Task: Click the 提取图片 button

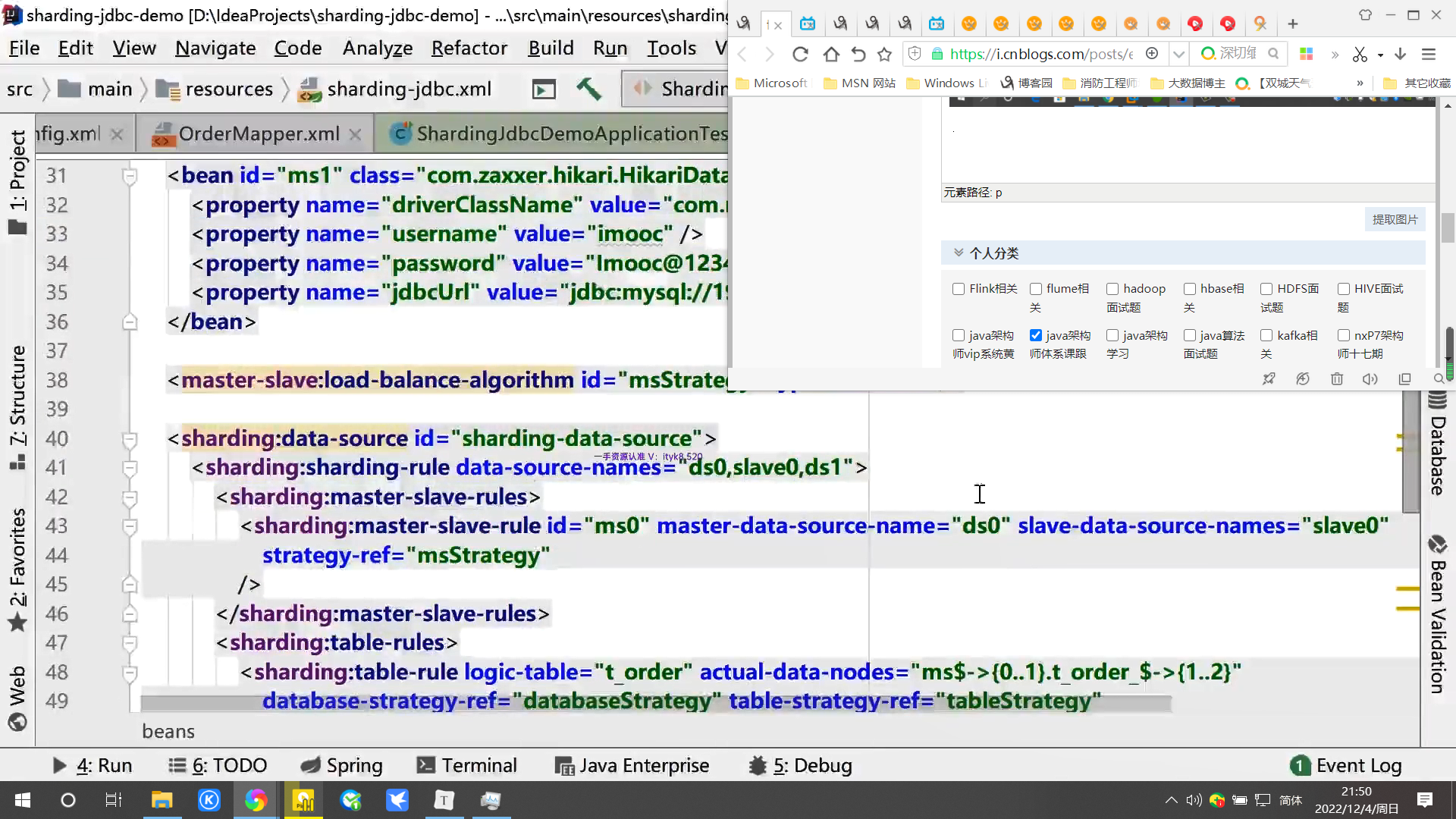Action: tap(1395, 219)
